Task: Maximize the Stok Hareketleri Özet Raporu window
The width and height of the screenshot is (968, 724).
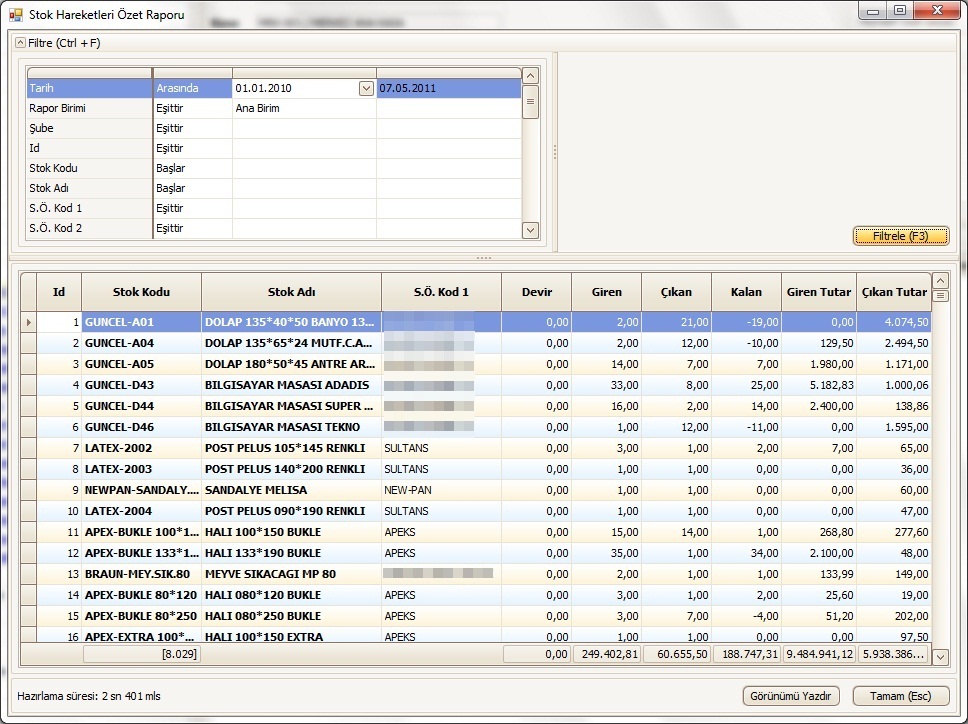Action: click(900, 10)
